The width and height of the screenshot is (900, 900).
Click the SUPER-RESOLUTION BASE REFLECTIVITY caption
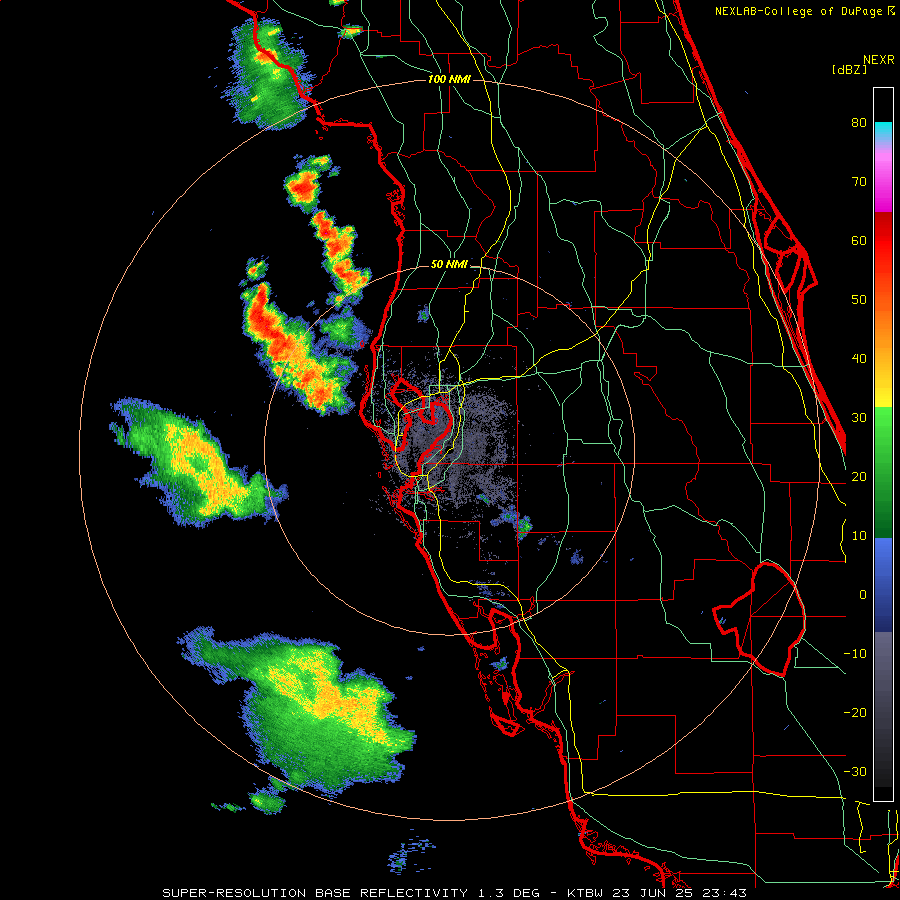coord(315,893)
